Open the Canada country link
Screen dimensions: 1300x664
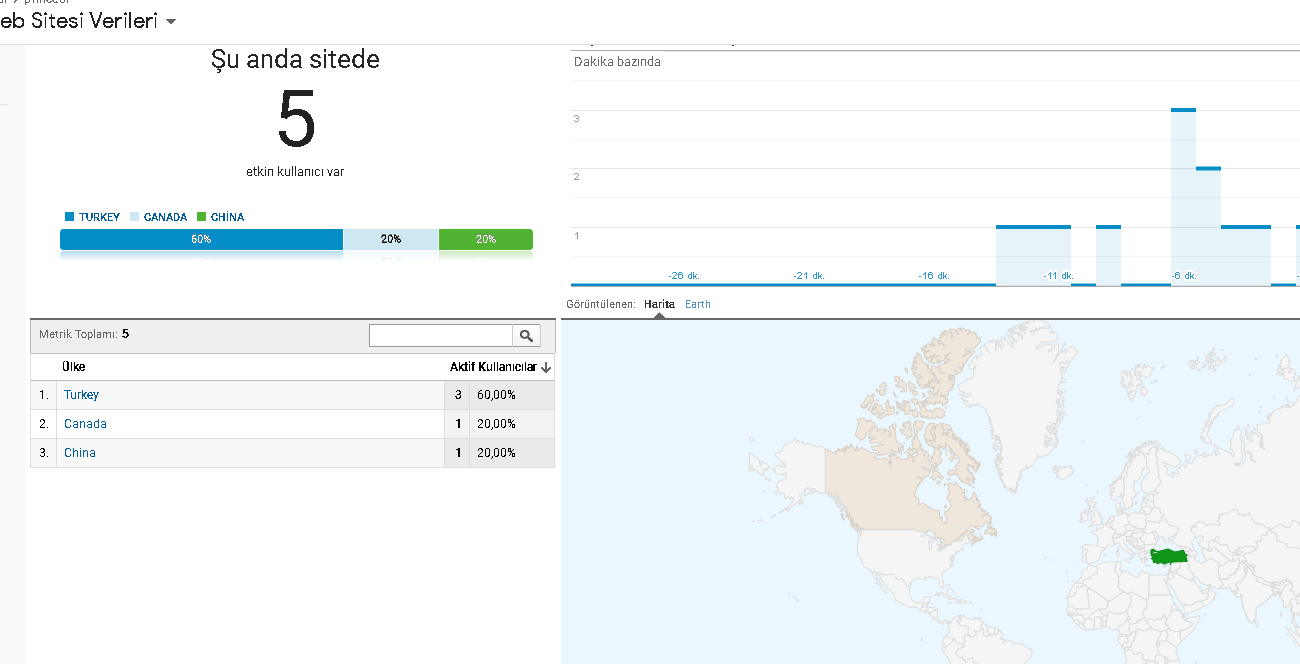point(85,424)
